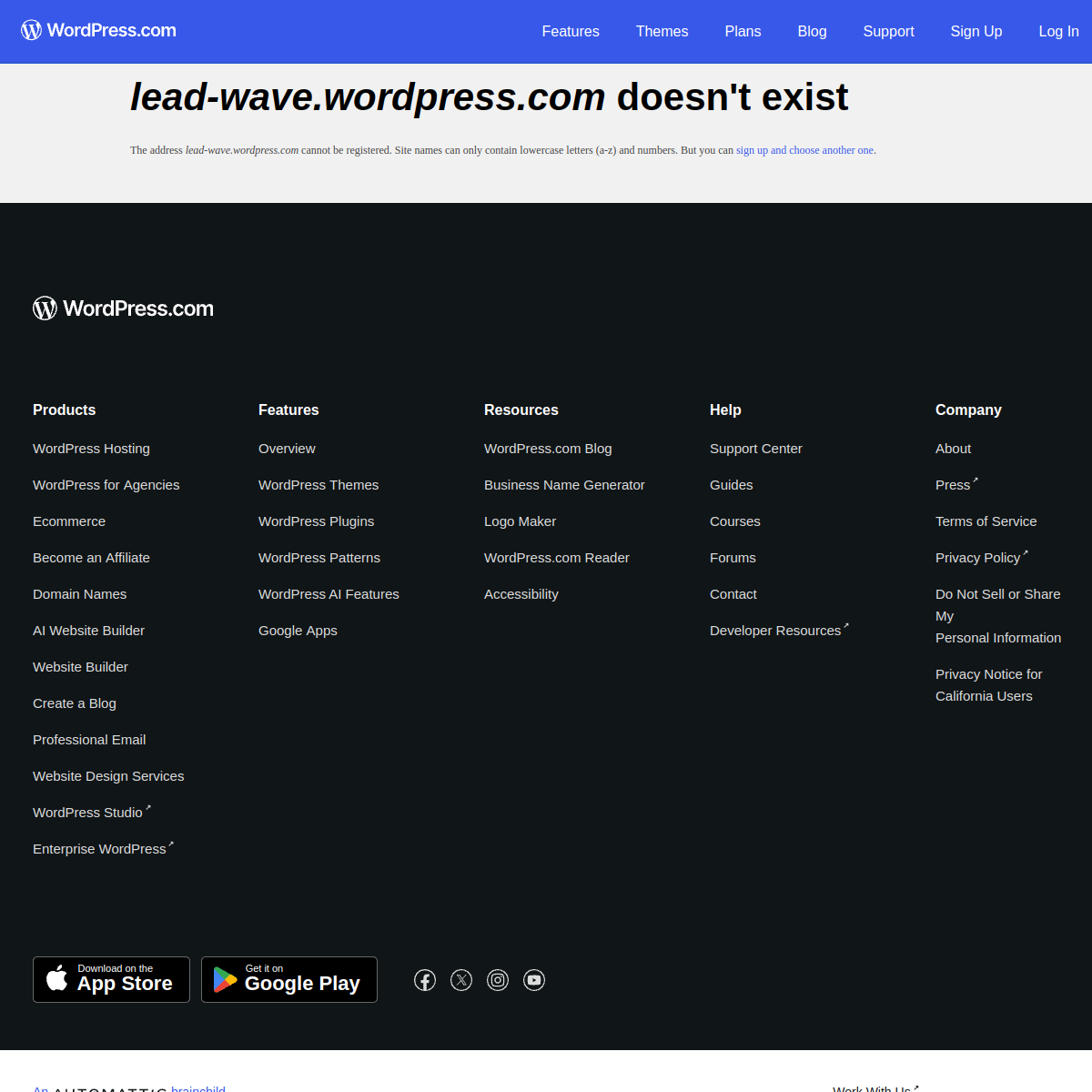Open the Facebook social icon
This screenshot has height=1092, width=1092.
(x=425, y=980)
